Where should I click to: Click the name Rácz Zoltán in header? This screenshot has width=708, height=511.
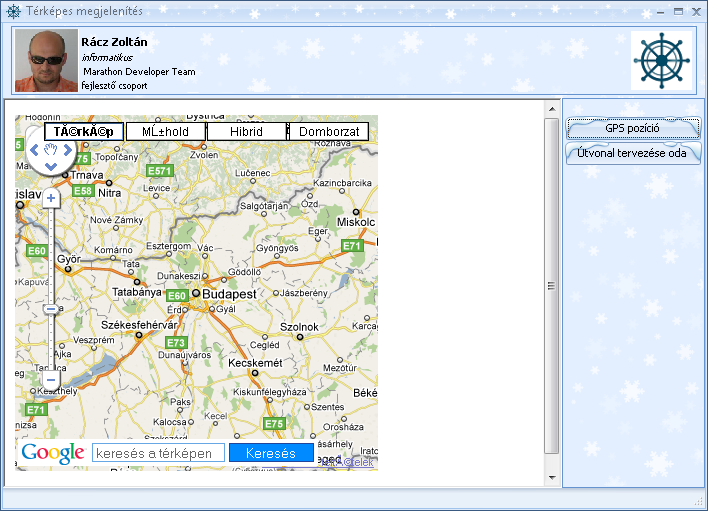click(114, 42)
